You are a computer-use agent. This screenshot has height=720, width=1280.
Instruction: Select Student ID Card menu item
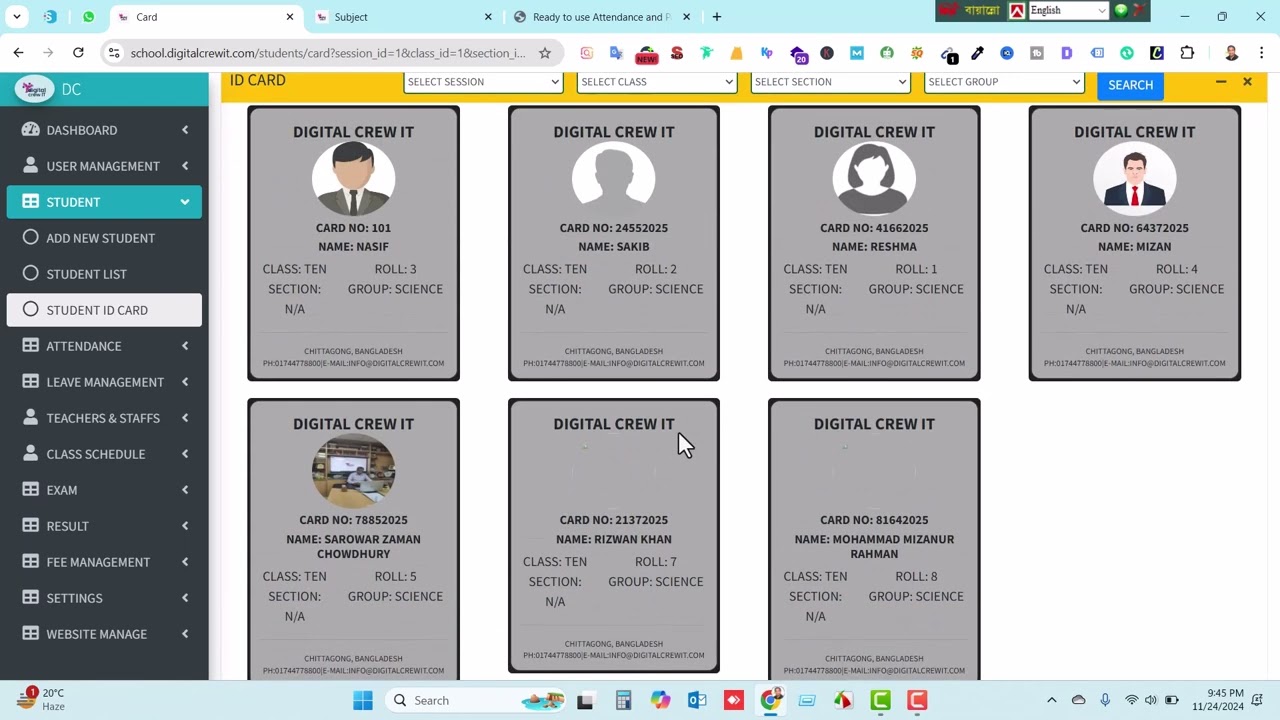(x=104, y=310)
